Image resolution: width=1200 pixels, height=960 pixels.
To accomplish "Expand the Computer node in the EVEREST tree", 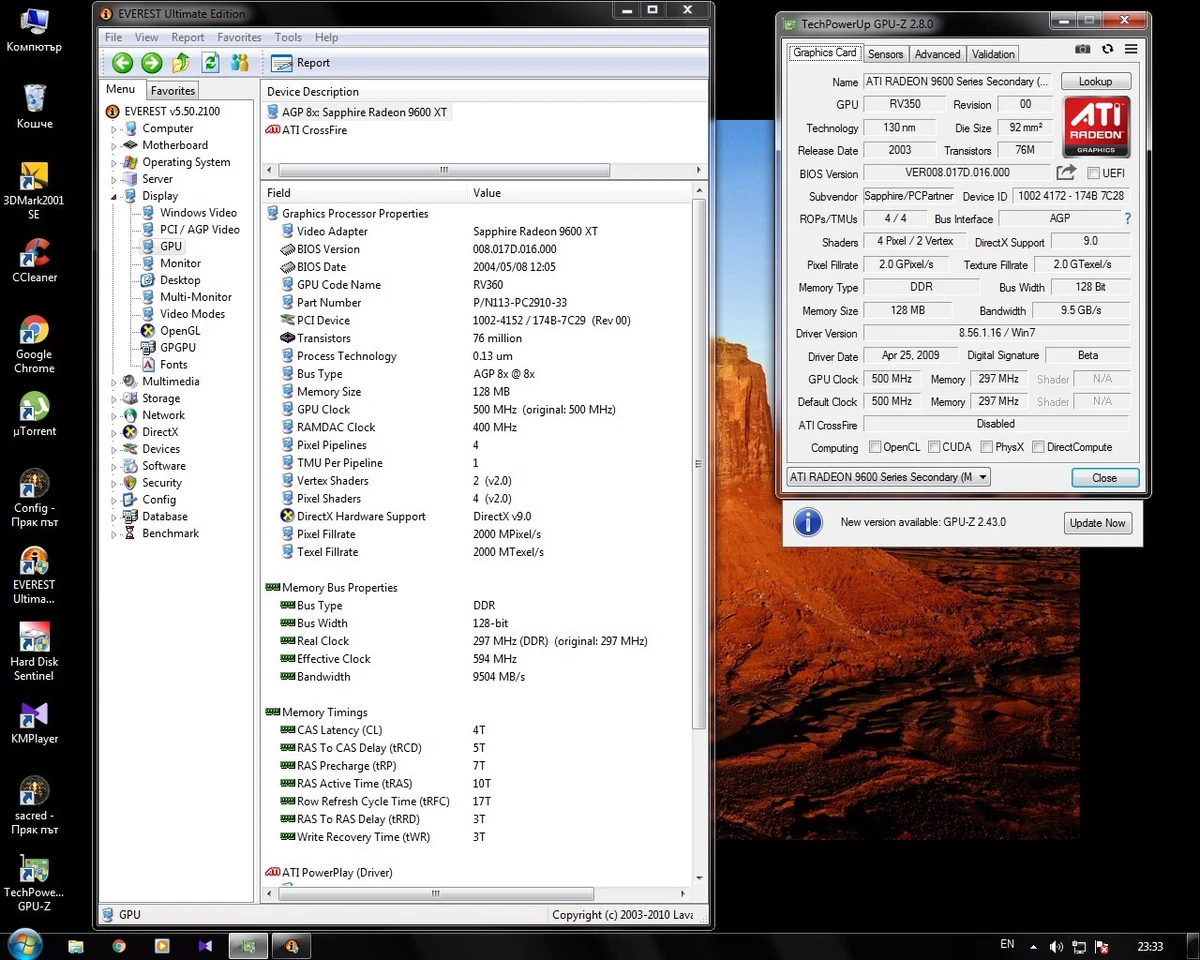I will point(114,129).
